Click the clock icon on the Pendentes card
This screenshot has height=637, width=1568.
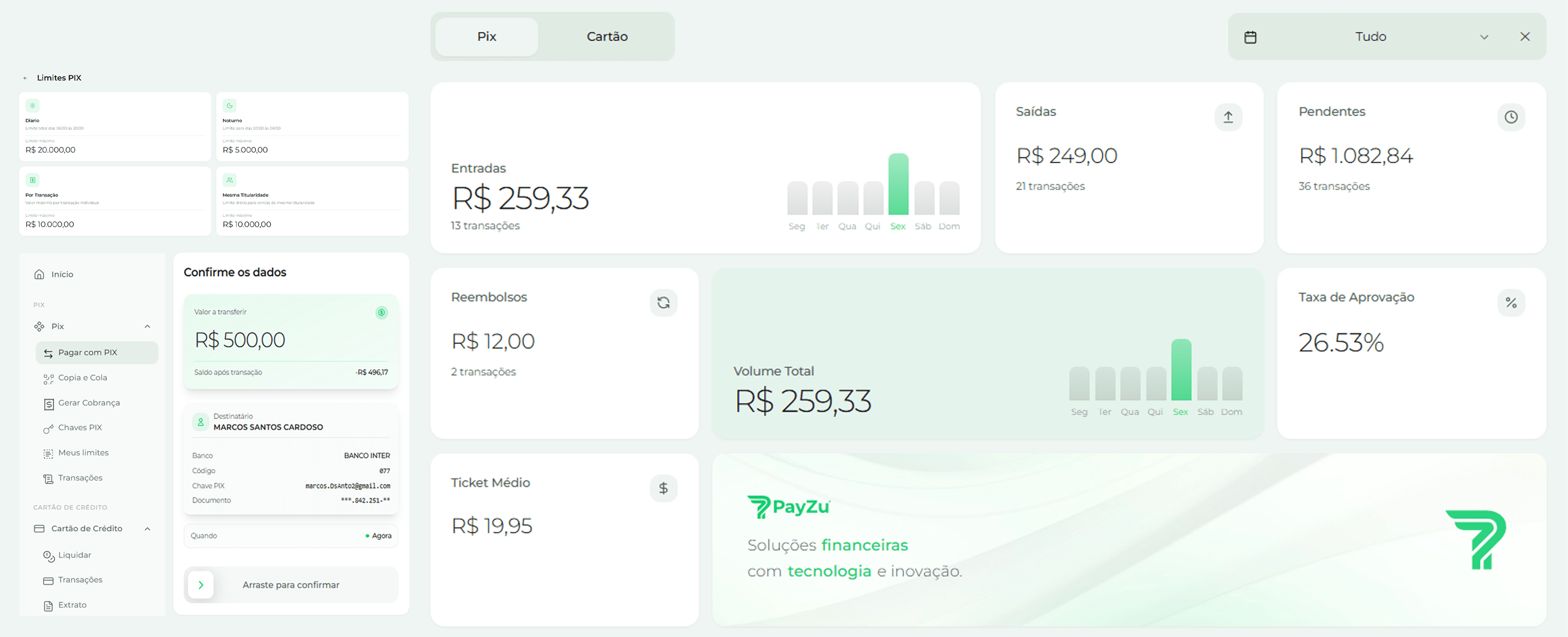click(x=1511, y=117)
